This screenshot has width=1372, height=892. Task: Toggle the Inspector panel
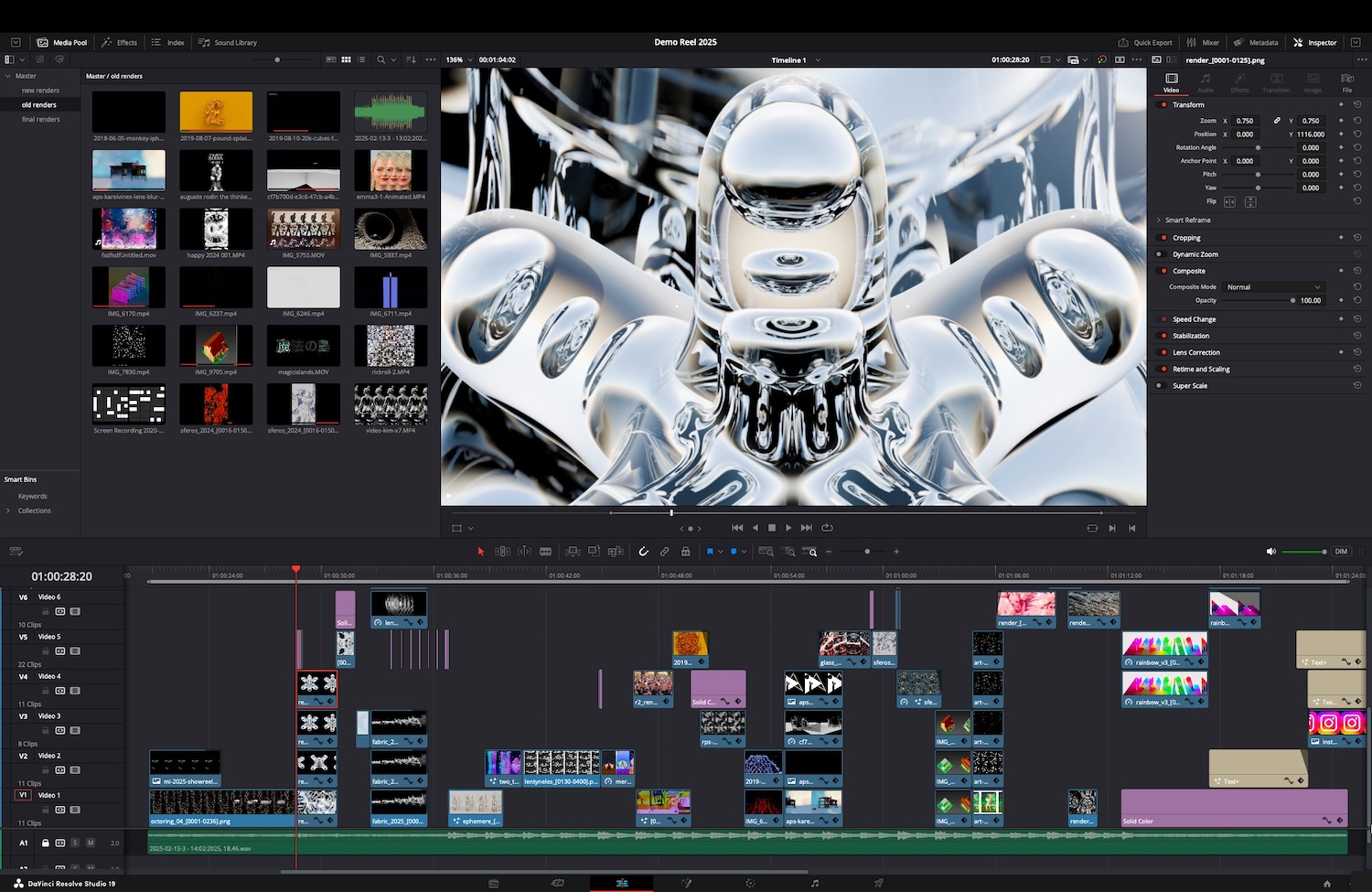point(1315,42)
